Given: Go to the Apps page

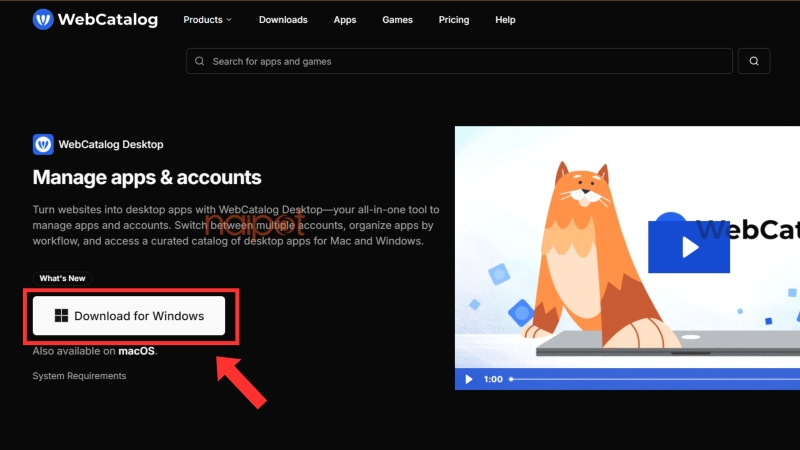Looking at the screenshot, I should pyautogui.click(x=345, y=20).
